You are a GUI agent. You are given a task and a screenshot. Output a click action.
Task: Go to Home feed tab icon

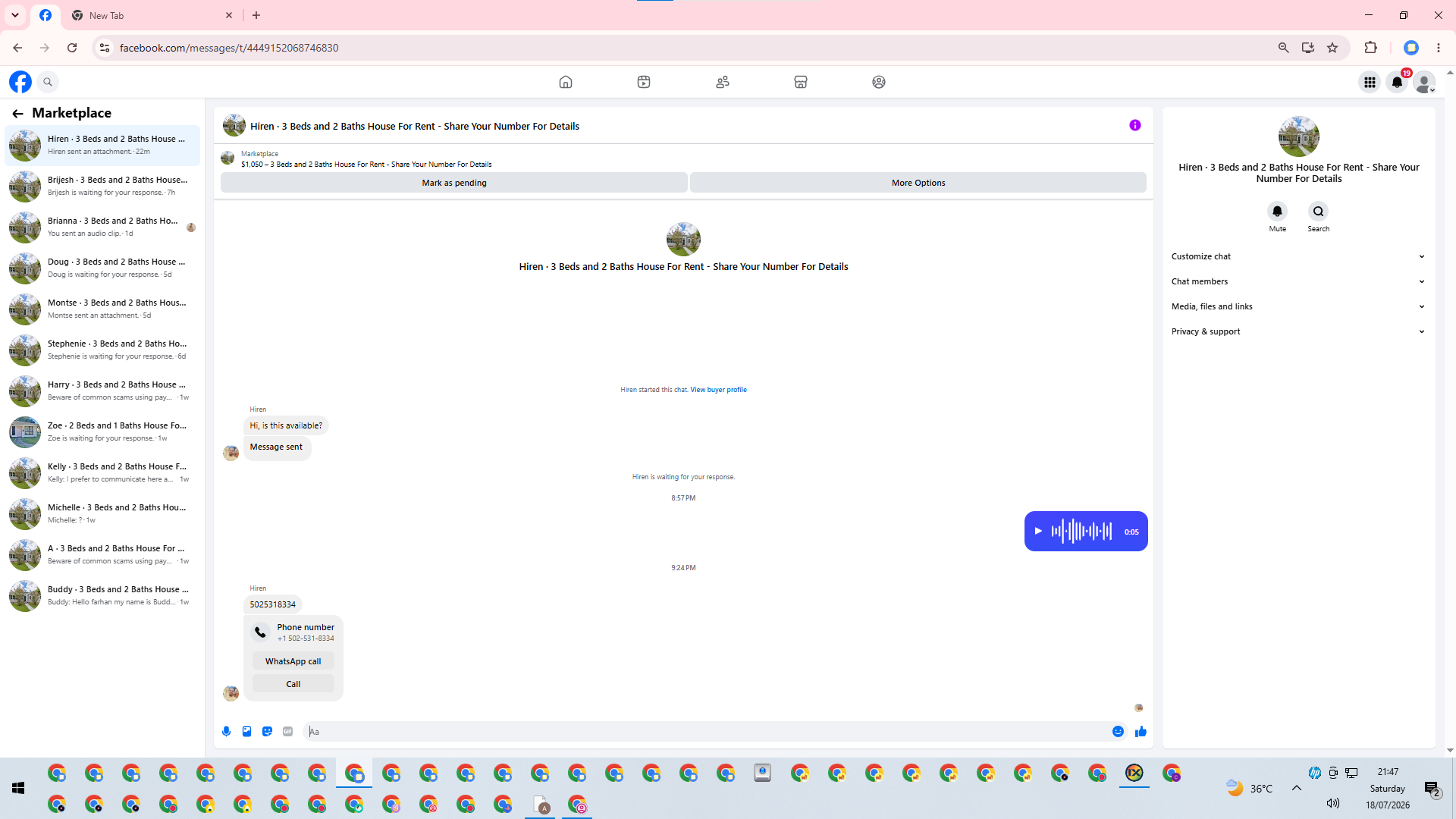tap(566, 82)
